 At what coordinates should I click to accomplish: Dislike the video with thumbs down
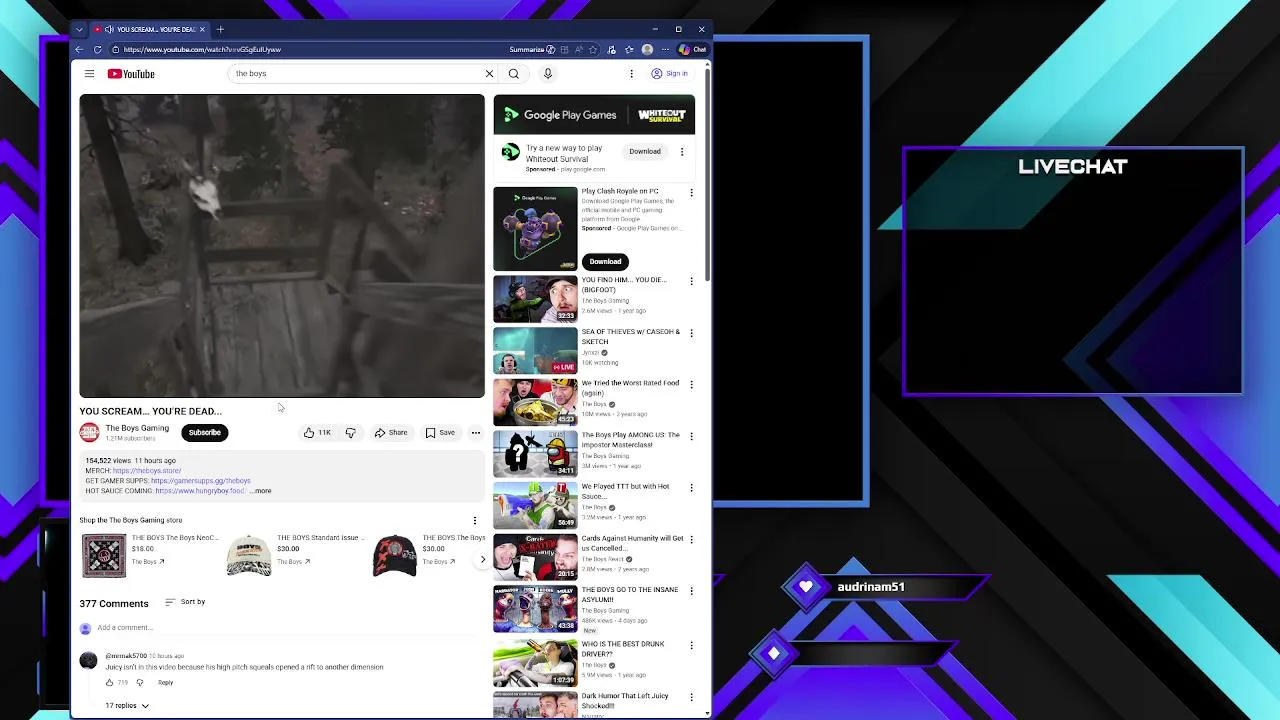[x=350, y=433]
